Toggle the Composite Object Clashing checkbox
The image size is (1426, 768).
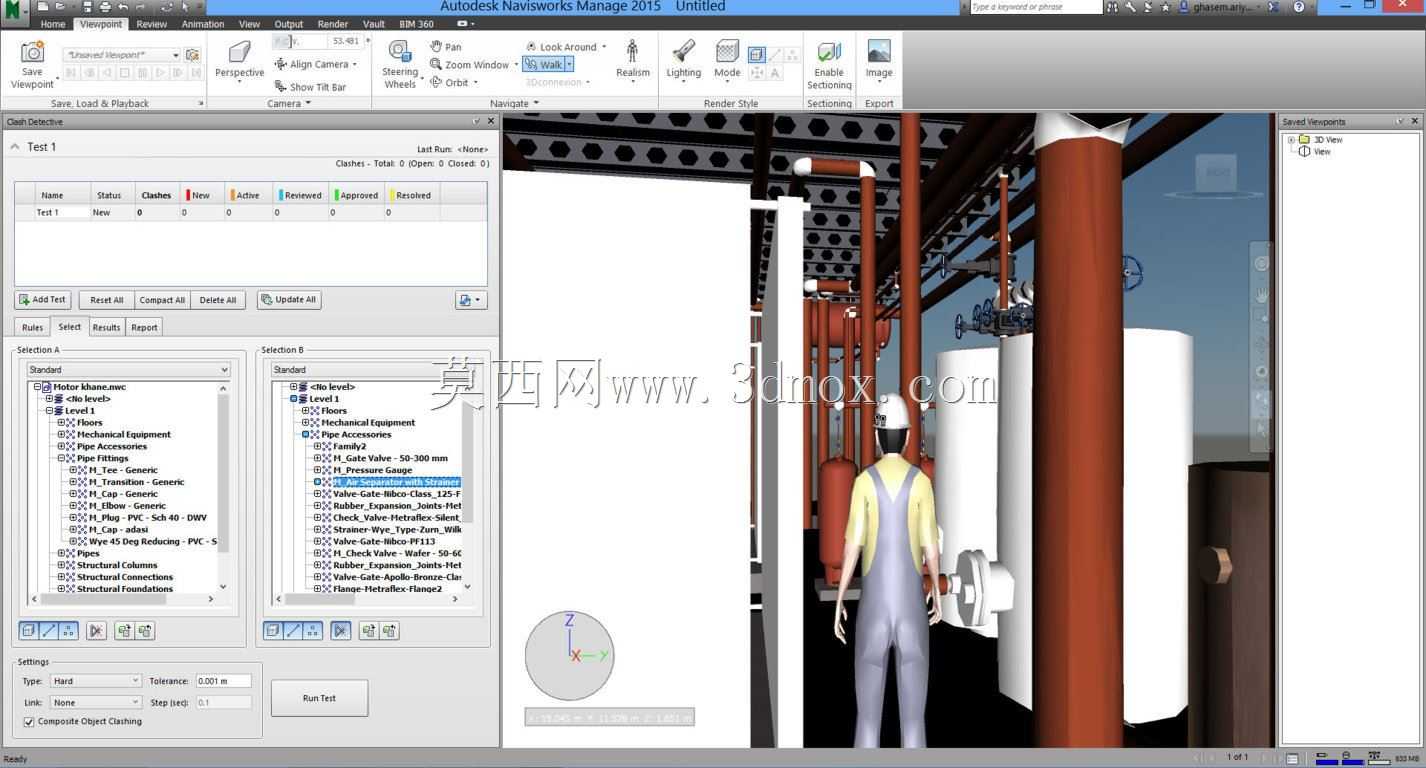29,721
